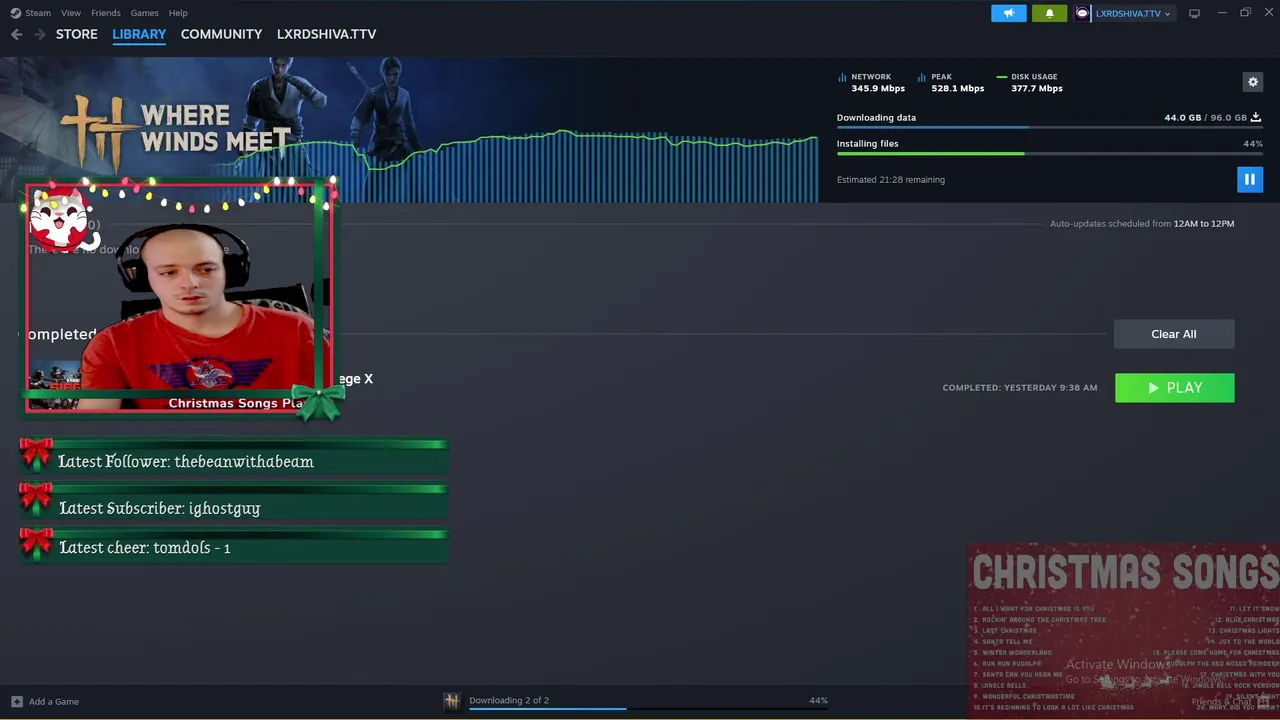Open the LXRDSHIVA.TTV profile tab
The width and height of the screenshot is (1280, 720).
tap(326, 34)
